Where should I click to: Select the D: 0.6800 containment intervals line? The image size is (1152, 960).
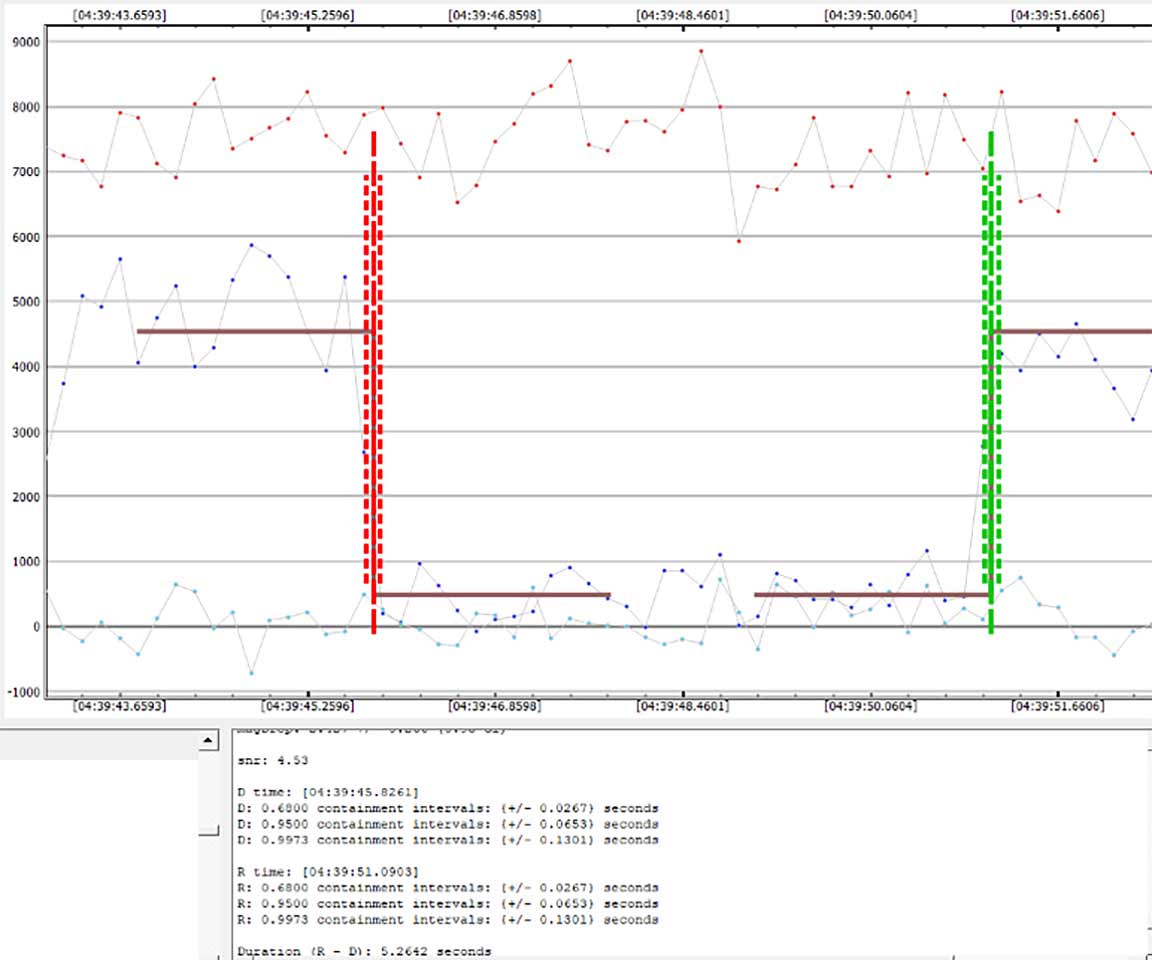coord(448,809)
